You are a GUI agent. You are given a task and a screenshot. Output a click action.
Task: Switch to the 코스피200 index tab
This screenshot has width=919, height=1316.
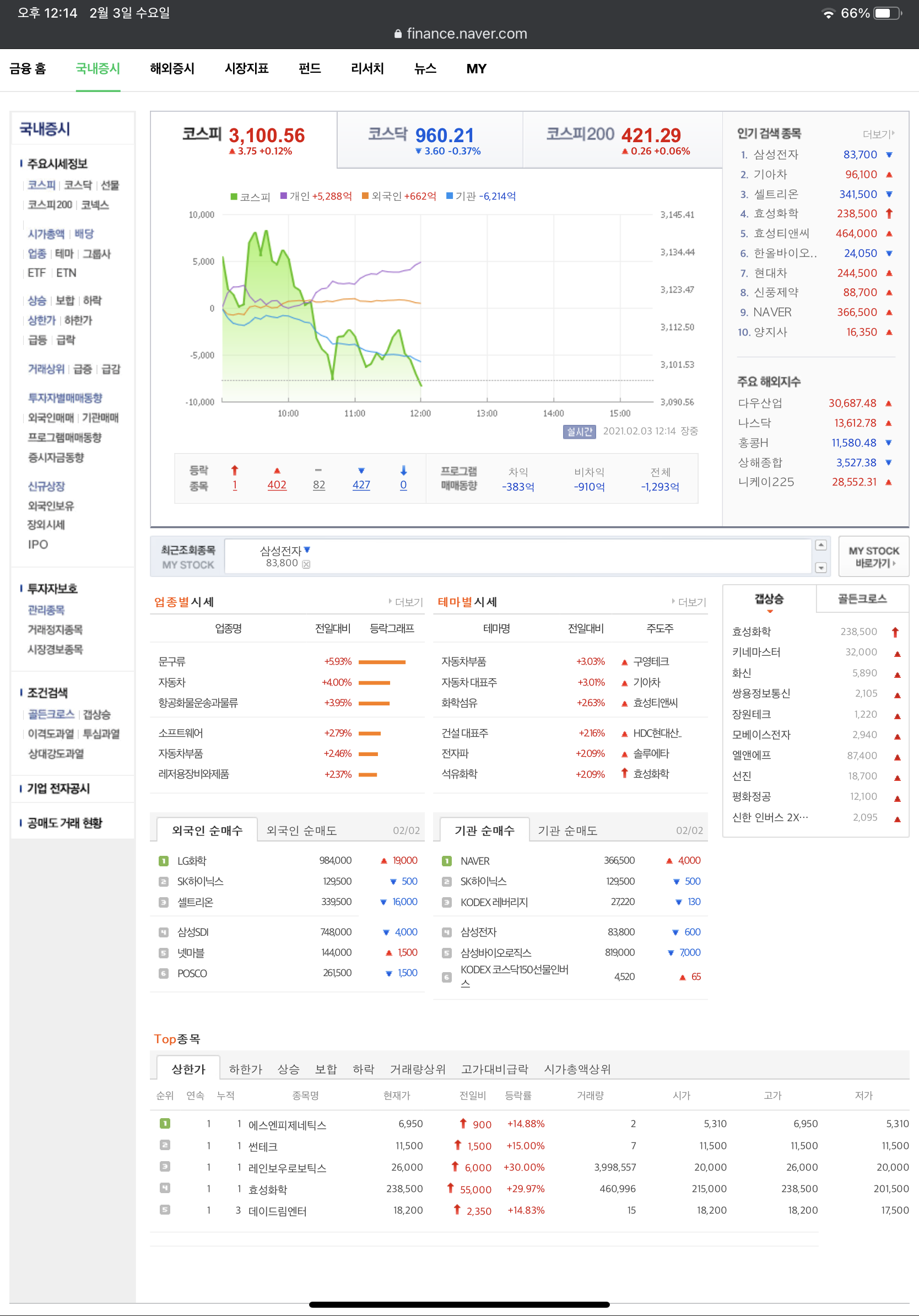point(622,140)
